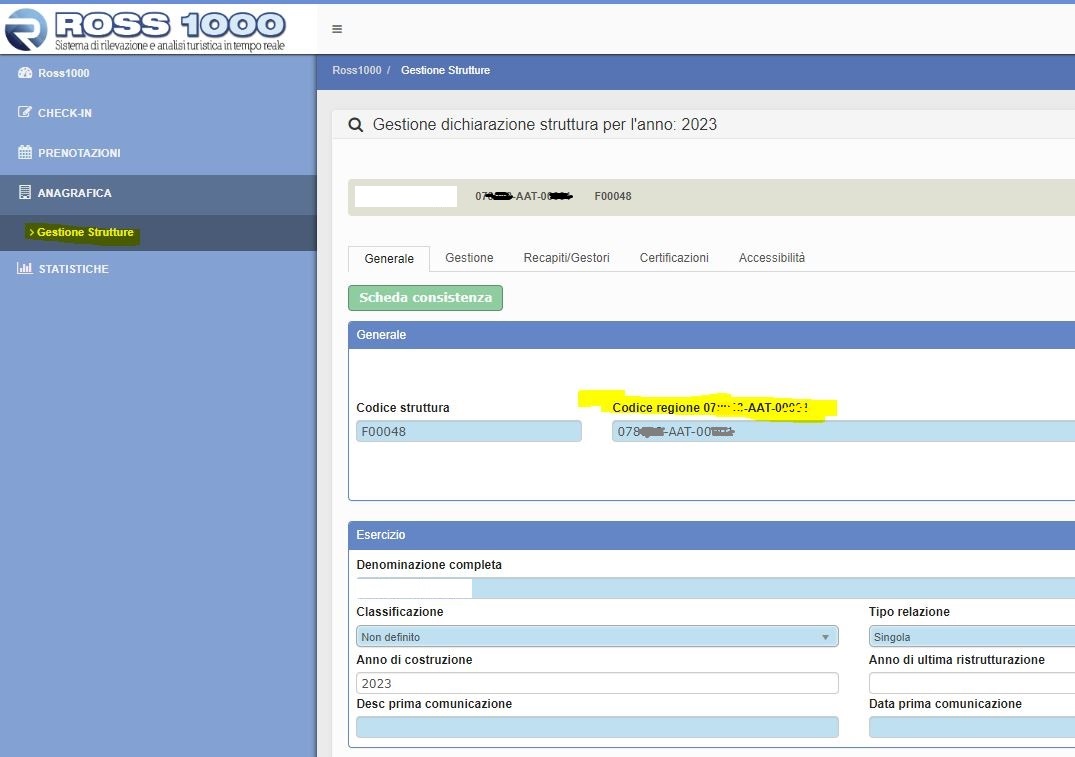Click the Ross1000 breadcrumb link
The width and height of the screenshot is (1075, 757).
(356, 70)
